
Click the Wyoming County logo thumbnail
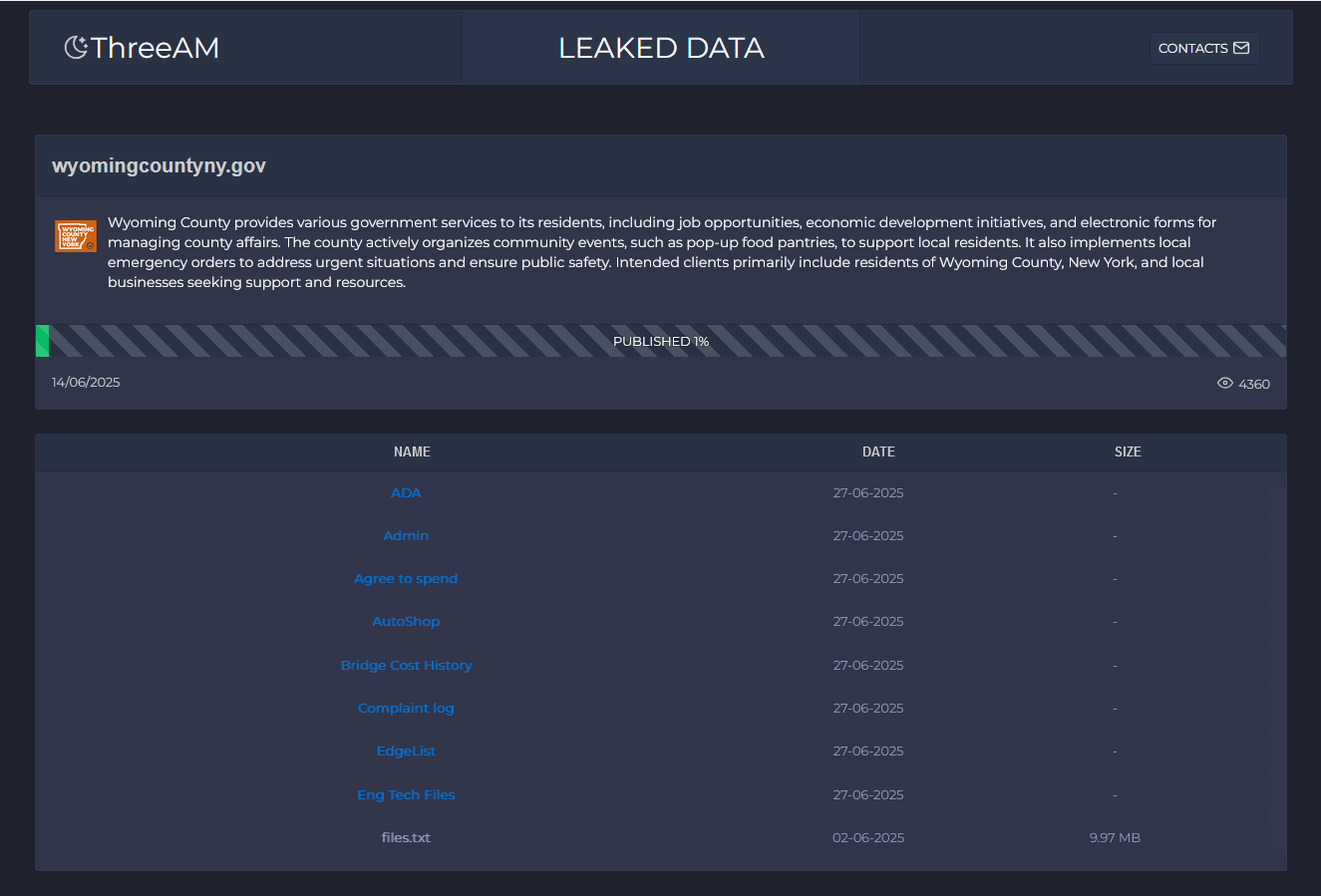click(x=76, y=236)
